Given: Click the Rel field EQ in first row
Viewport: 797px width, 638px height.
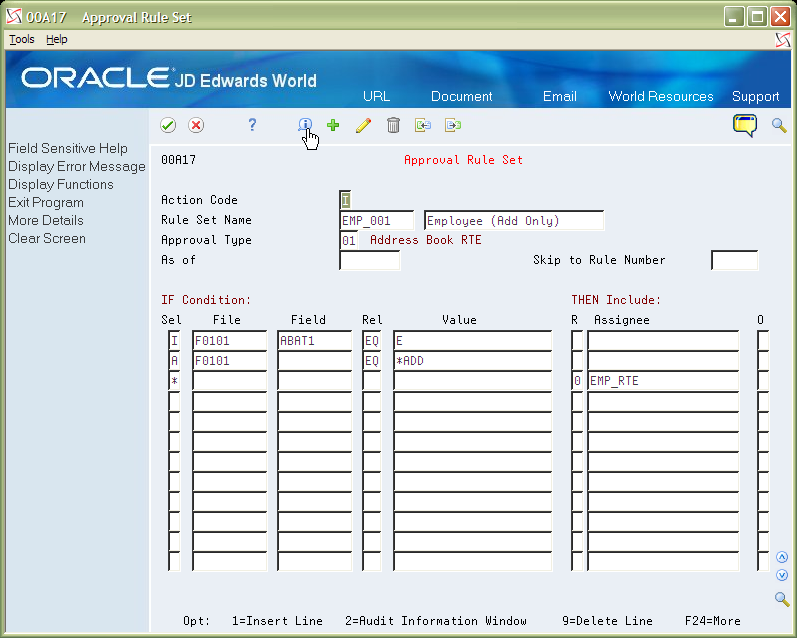Looking at the screenshot, I should click(x=372, y=341).
